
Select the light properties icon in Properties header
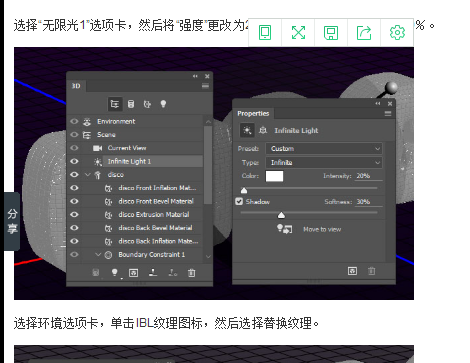click(x=247, y=130)
